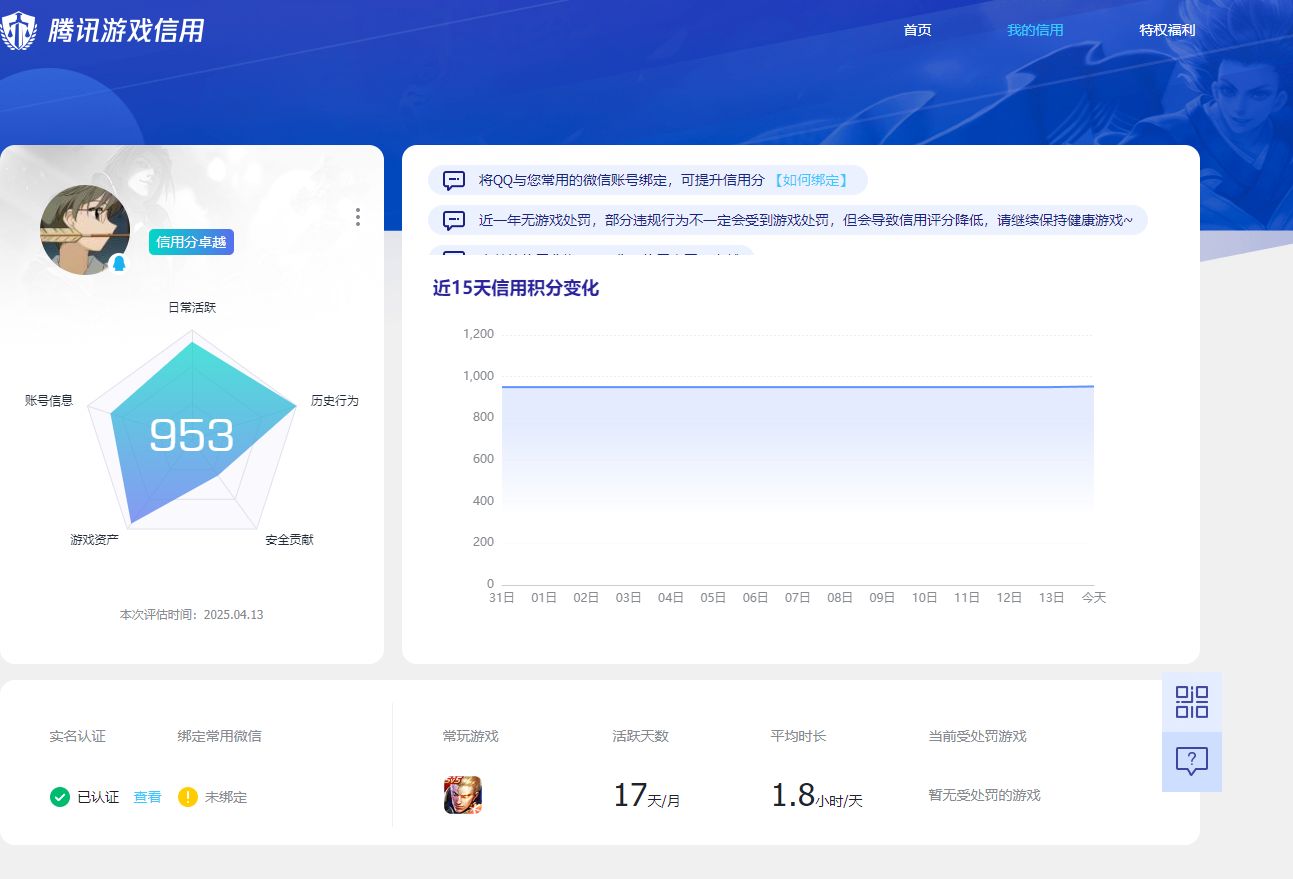
Task: Click the 常玩游戏 label
Action: click(x=471, y=737)
